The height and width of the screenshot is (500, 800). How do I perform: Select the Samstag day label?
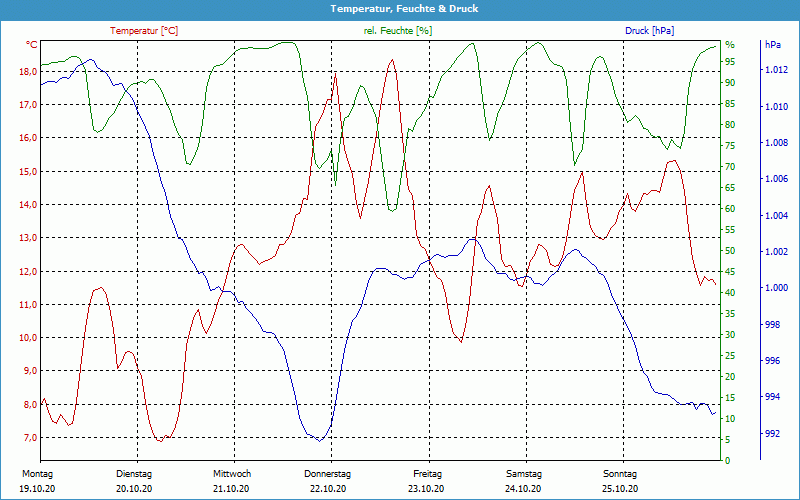pos(523,473)
